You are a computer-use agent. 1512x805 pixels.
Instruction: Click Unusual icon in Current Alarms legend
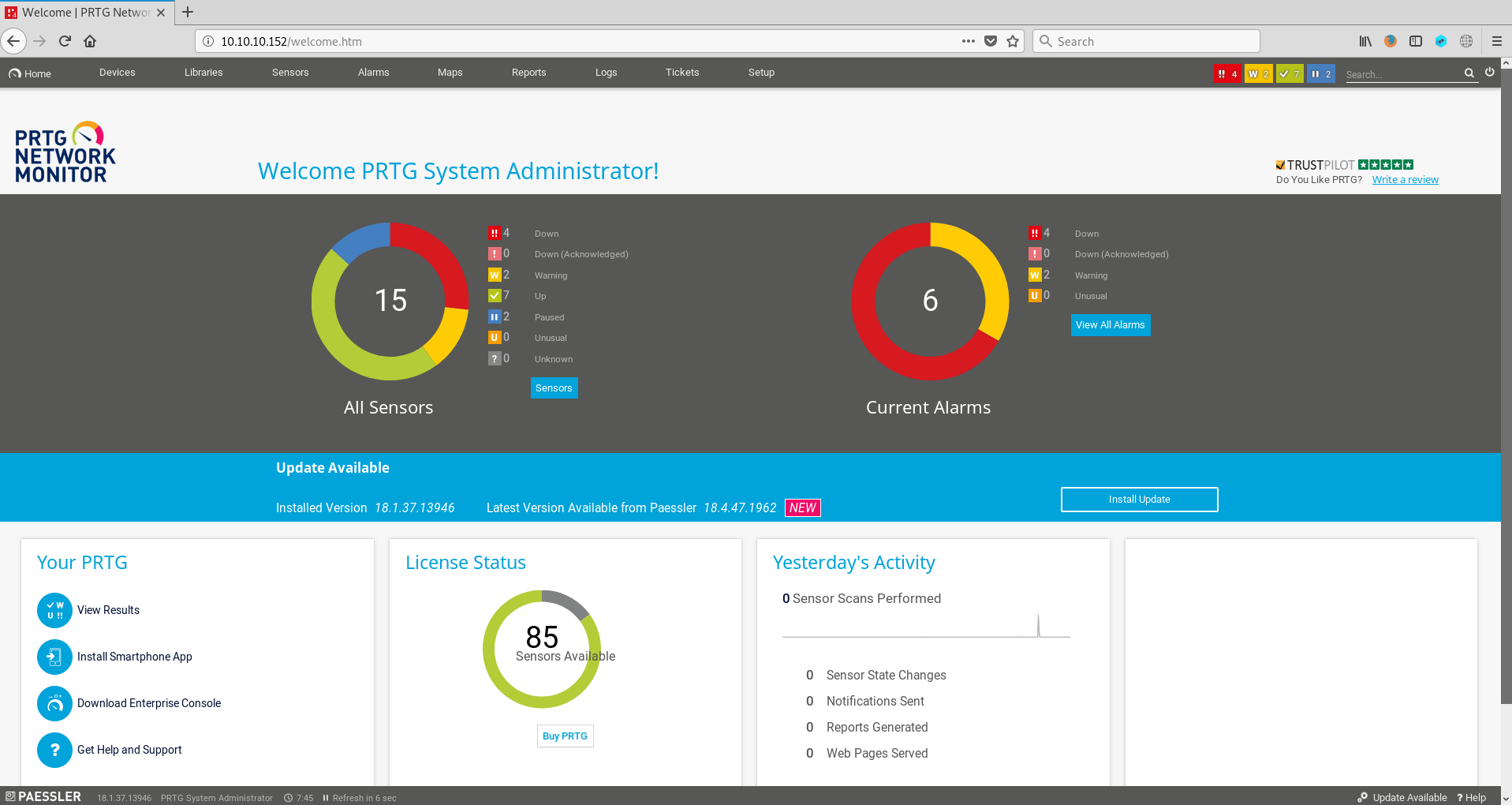1035,295
